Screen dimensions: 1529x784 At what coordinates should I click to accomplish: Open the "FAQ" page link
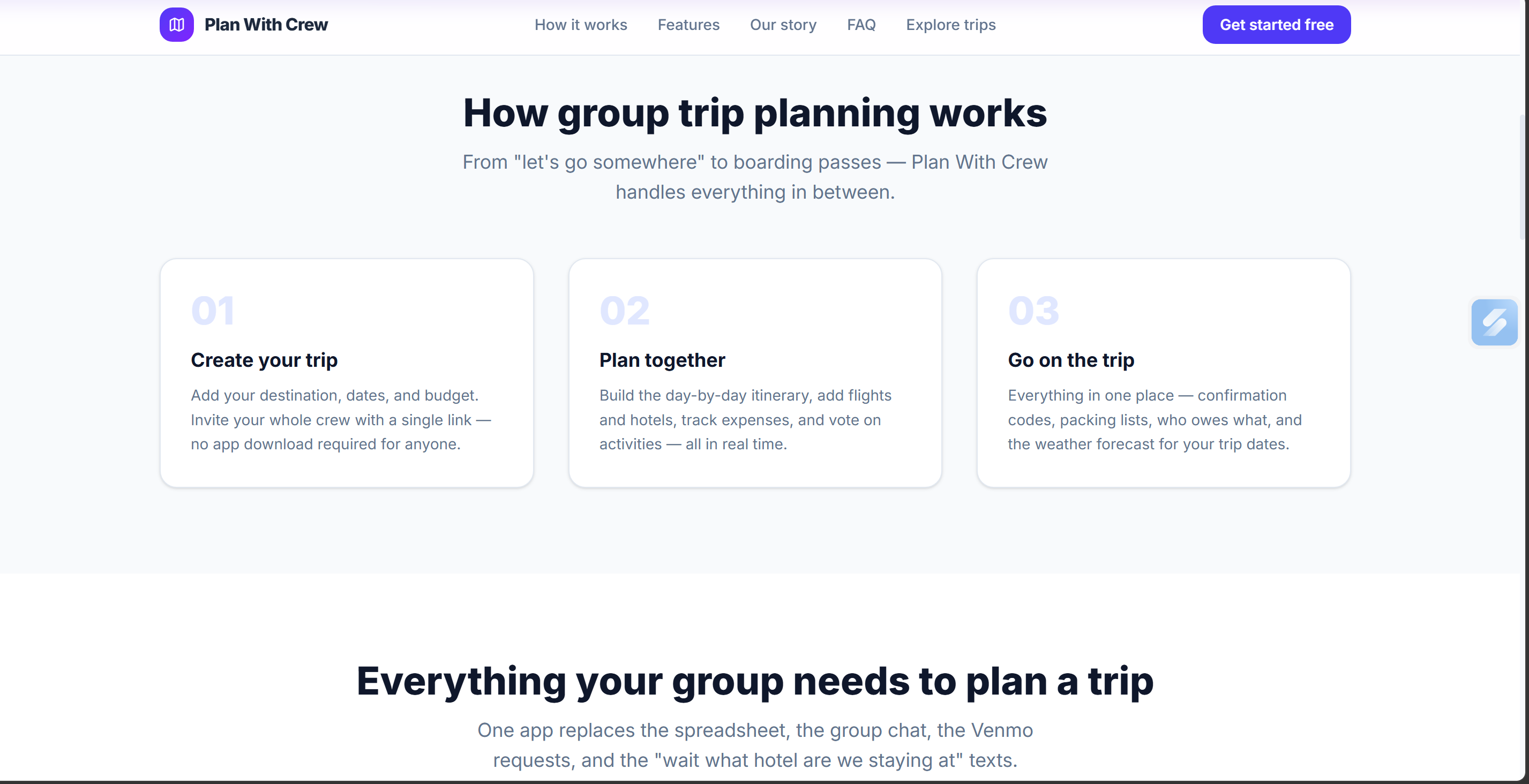tap(861, 24)
